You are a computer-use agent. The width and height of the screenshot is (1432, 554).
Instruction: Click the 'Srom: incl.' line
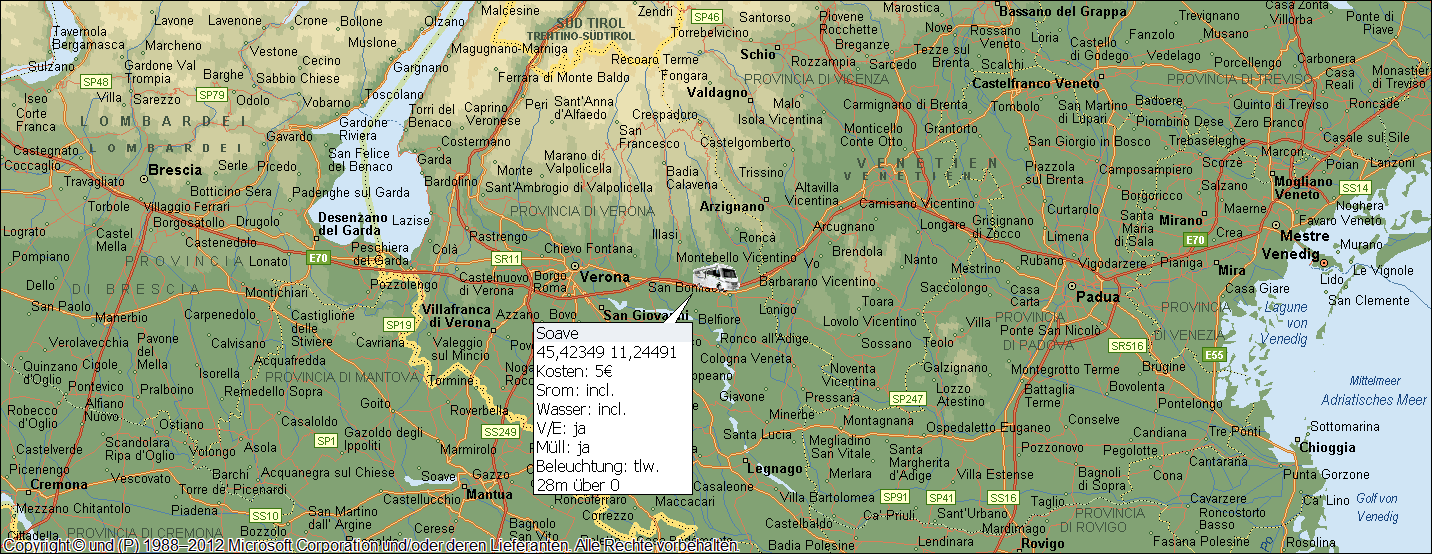pyautogui.click(x=575, y=390)
